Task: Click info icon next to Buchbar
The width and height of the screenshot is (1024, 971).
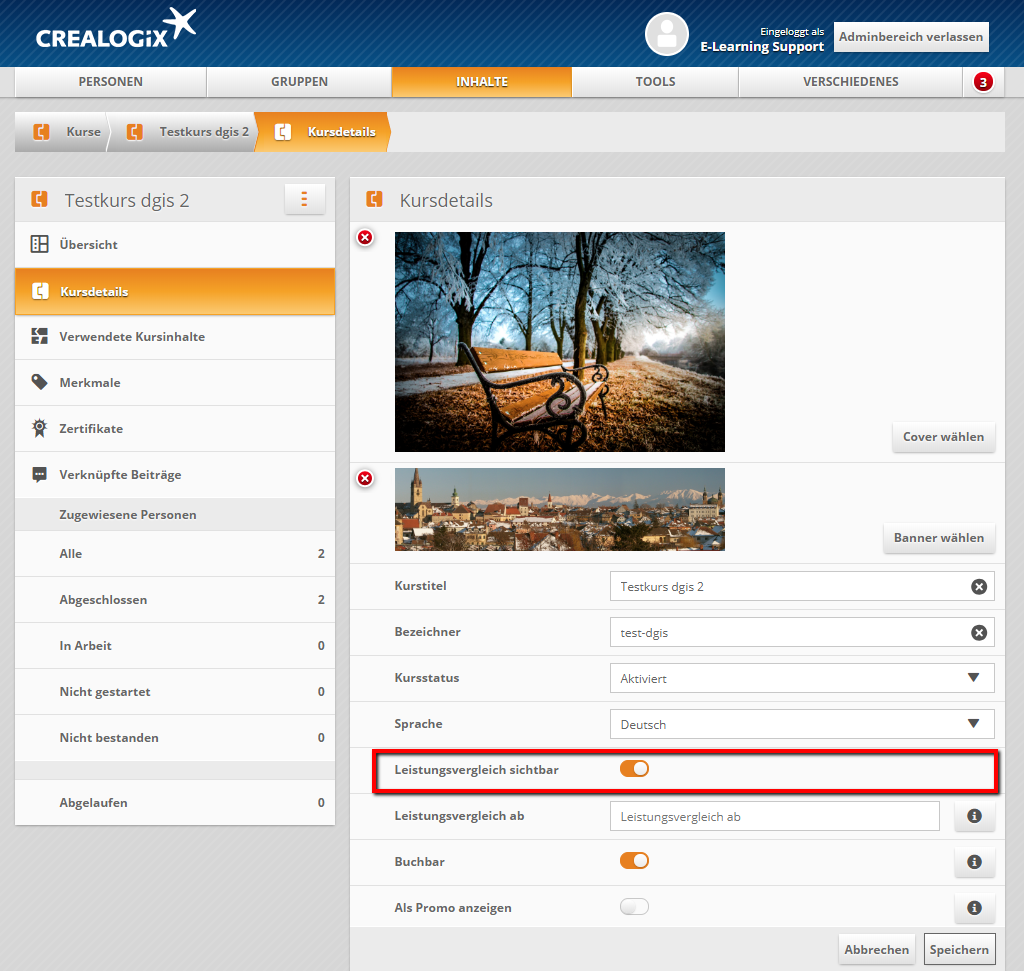Action: click(x=974, y=862)
